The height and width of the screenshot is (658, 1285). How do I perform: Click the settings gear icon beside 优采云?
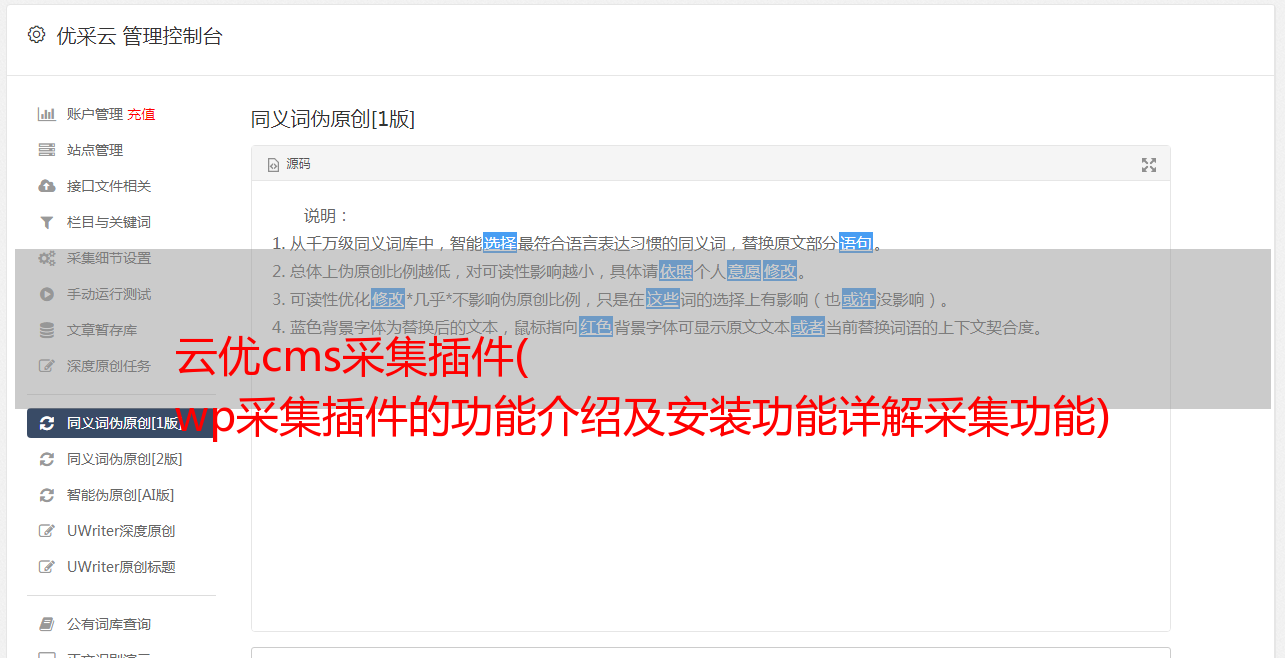[x=37, y=35]
